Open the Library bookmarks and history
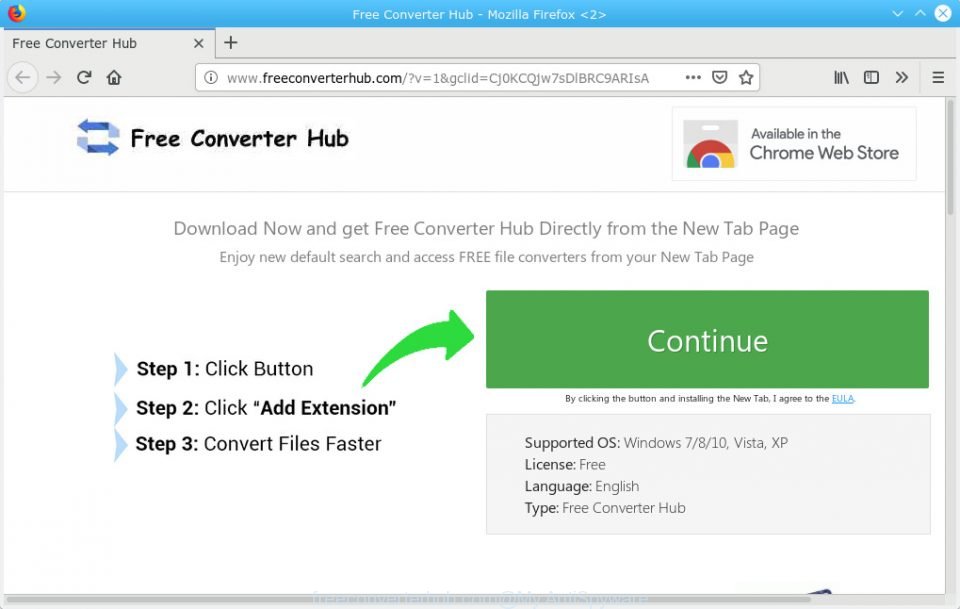Image resolution: width=960 pixels, height=609 pixels. point(841,77)
